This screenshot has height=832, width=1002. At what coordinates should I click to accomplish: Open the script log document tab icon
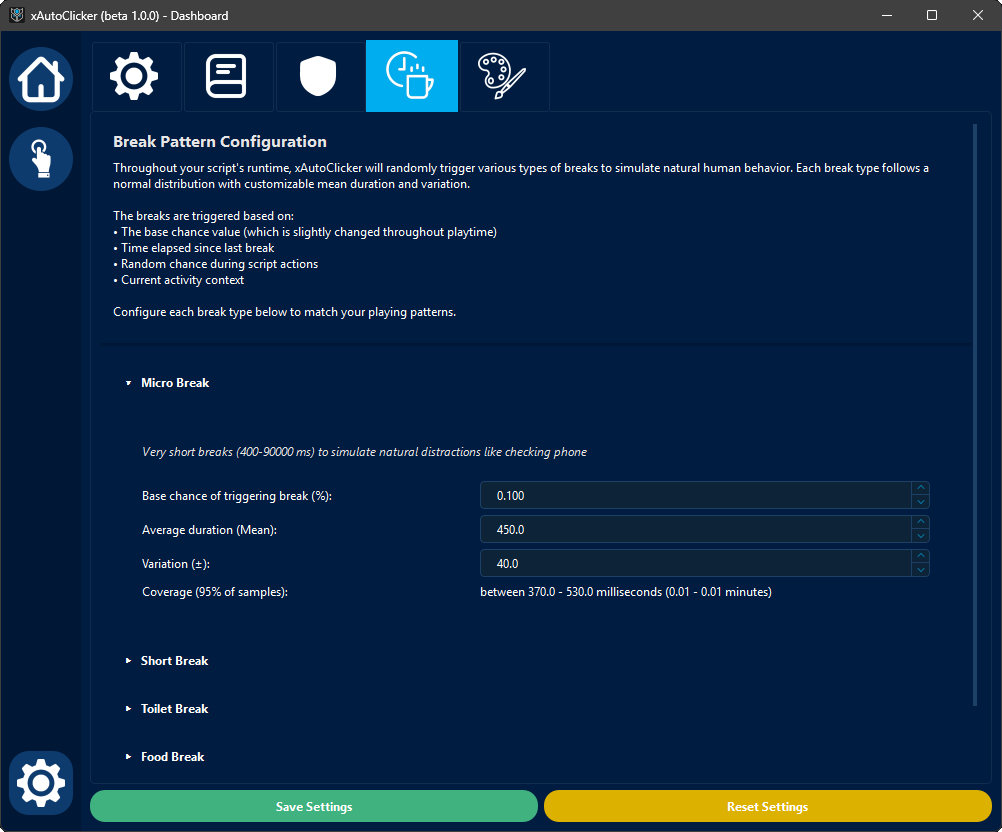point(228,77)
